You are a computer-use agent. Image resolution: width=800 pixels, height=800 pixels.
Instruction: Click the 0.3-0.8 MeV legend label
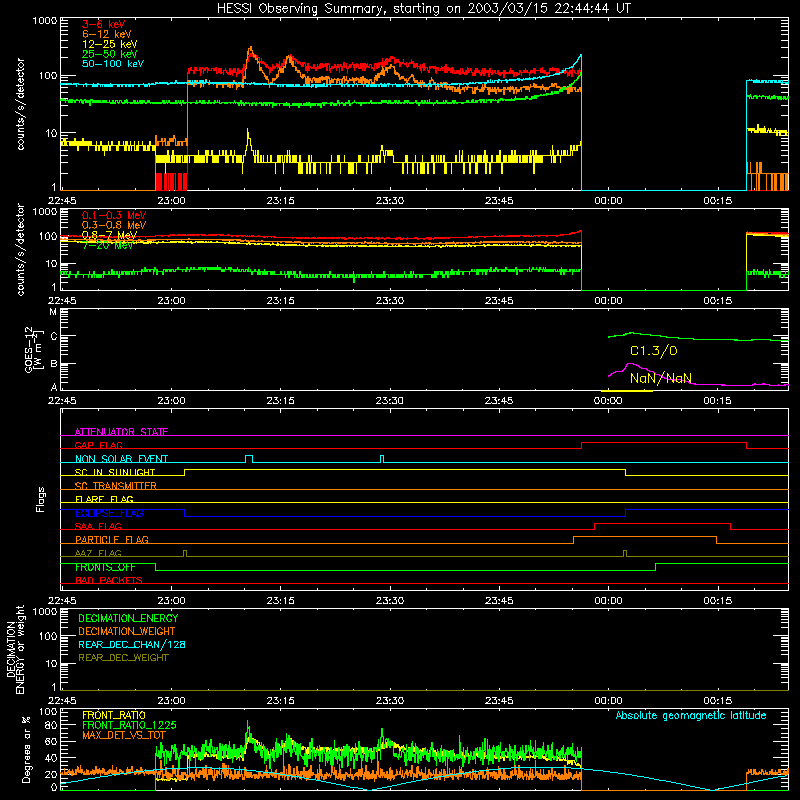pyautogui.click(x=114, y=225)
